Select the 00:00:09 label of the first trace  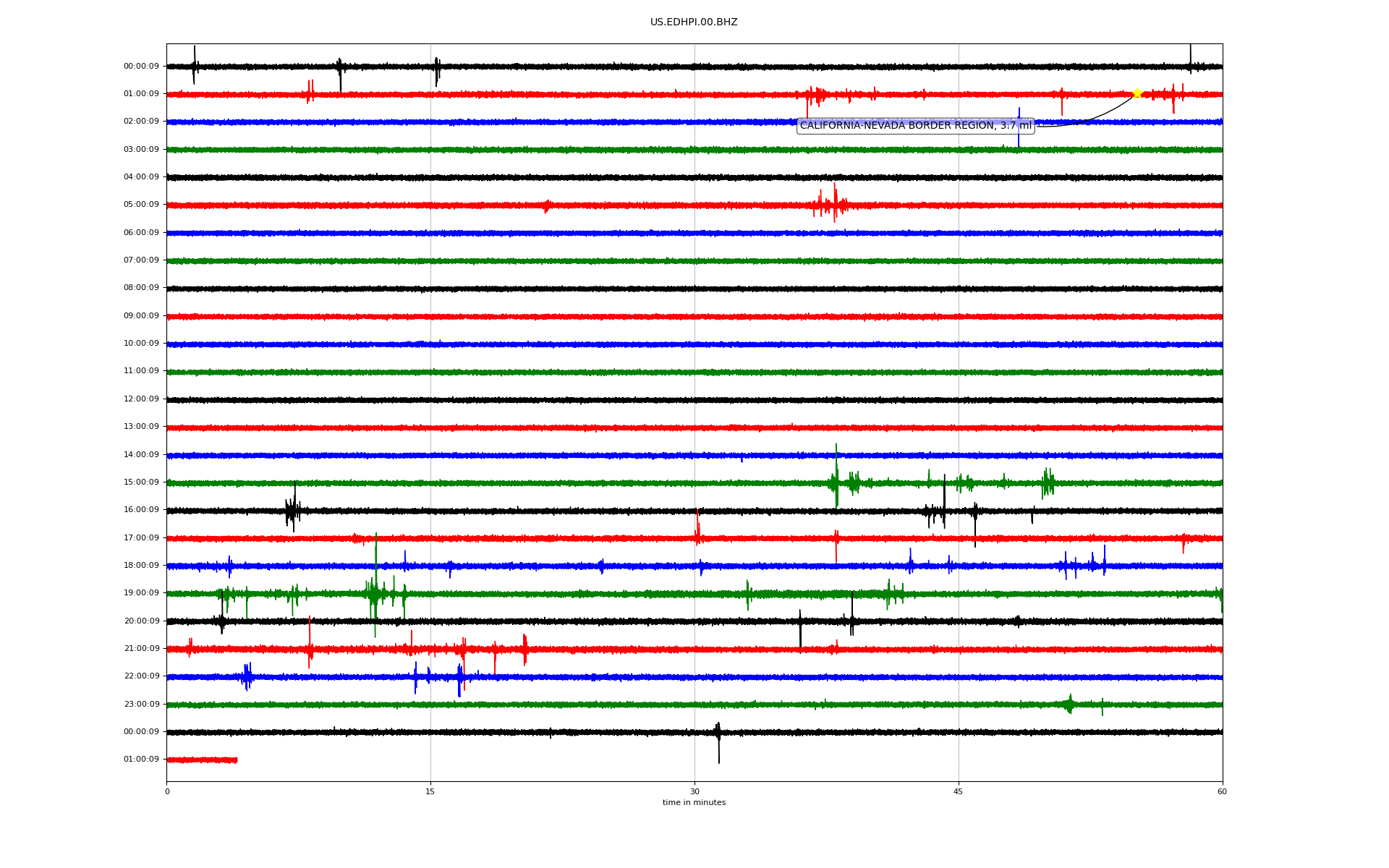coord(141,67)
